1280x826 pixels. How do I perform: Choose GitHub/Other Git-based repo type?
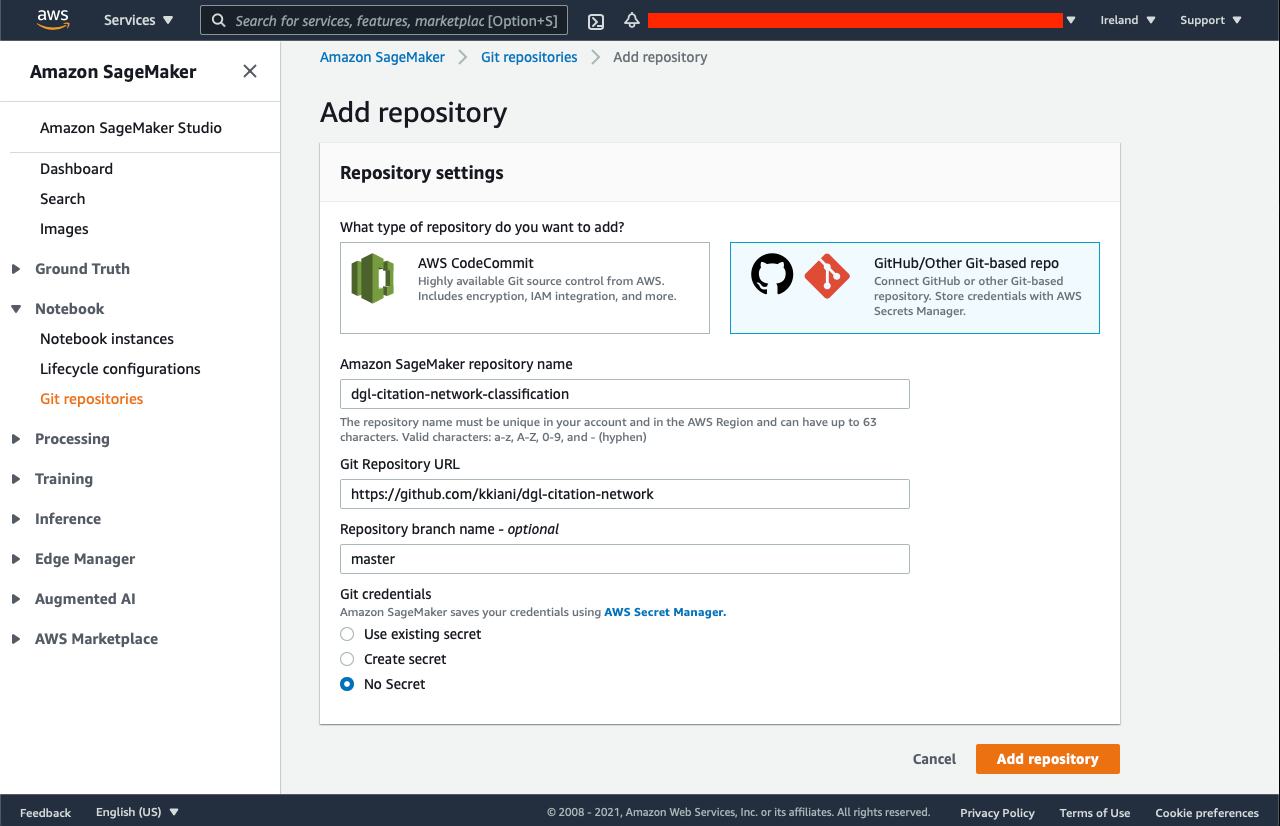(x=915, y=288)
